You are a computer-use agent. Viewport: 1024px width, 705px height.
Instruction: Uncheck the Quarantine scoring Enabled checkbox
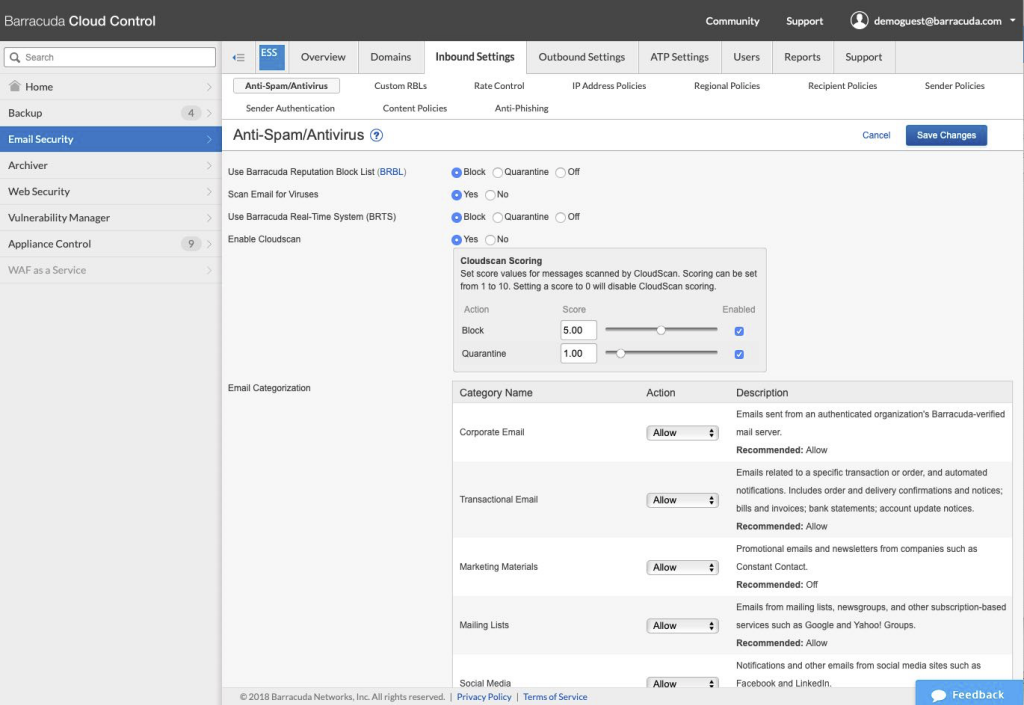739,354
